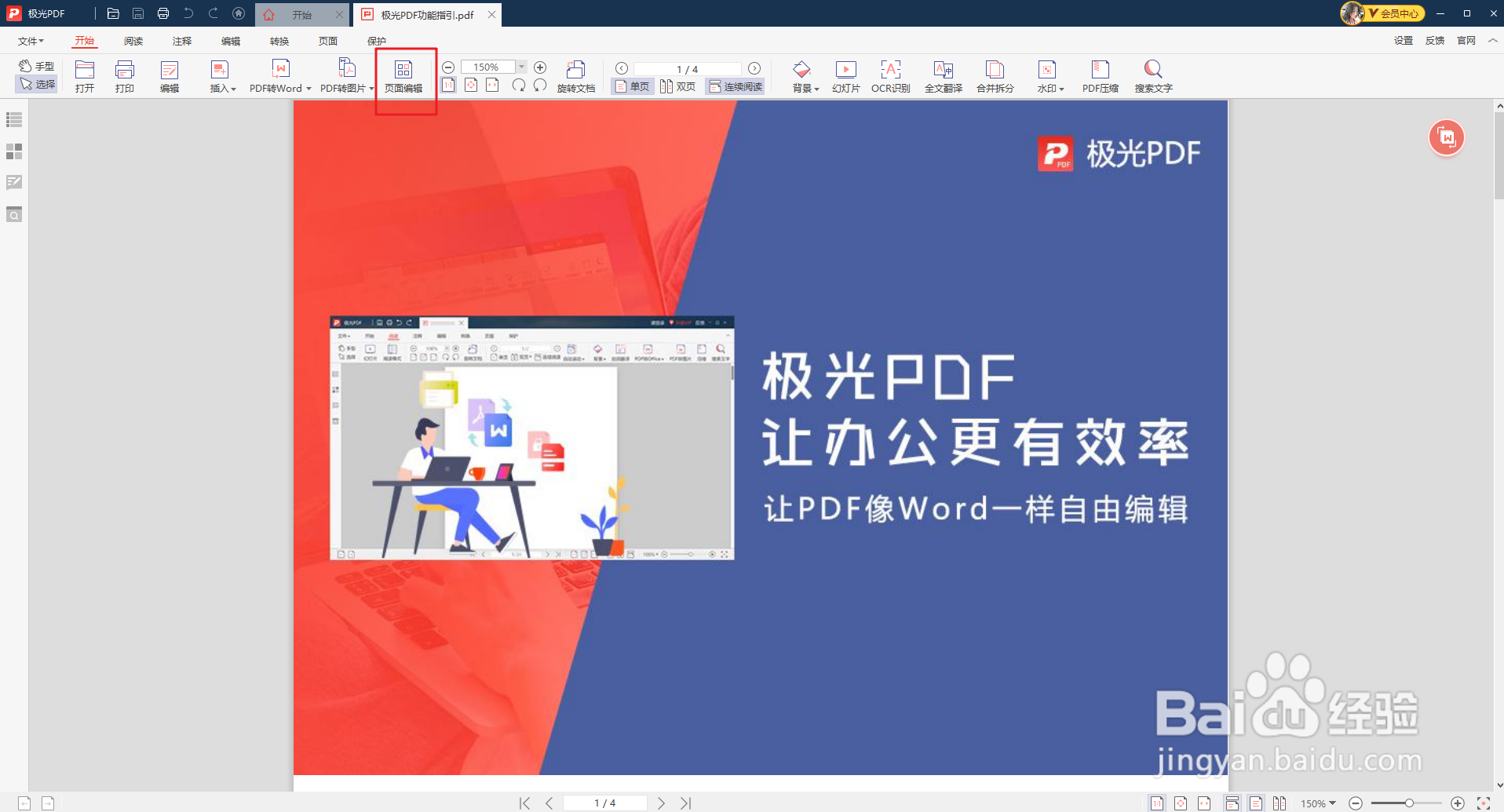Switch to the 注释 ribbon tab
This screenshot has width=1504, height=812.
(x=182, y=41)
